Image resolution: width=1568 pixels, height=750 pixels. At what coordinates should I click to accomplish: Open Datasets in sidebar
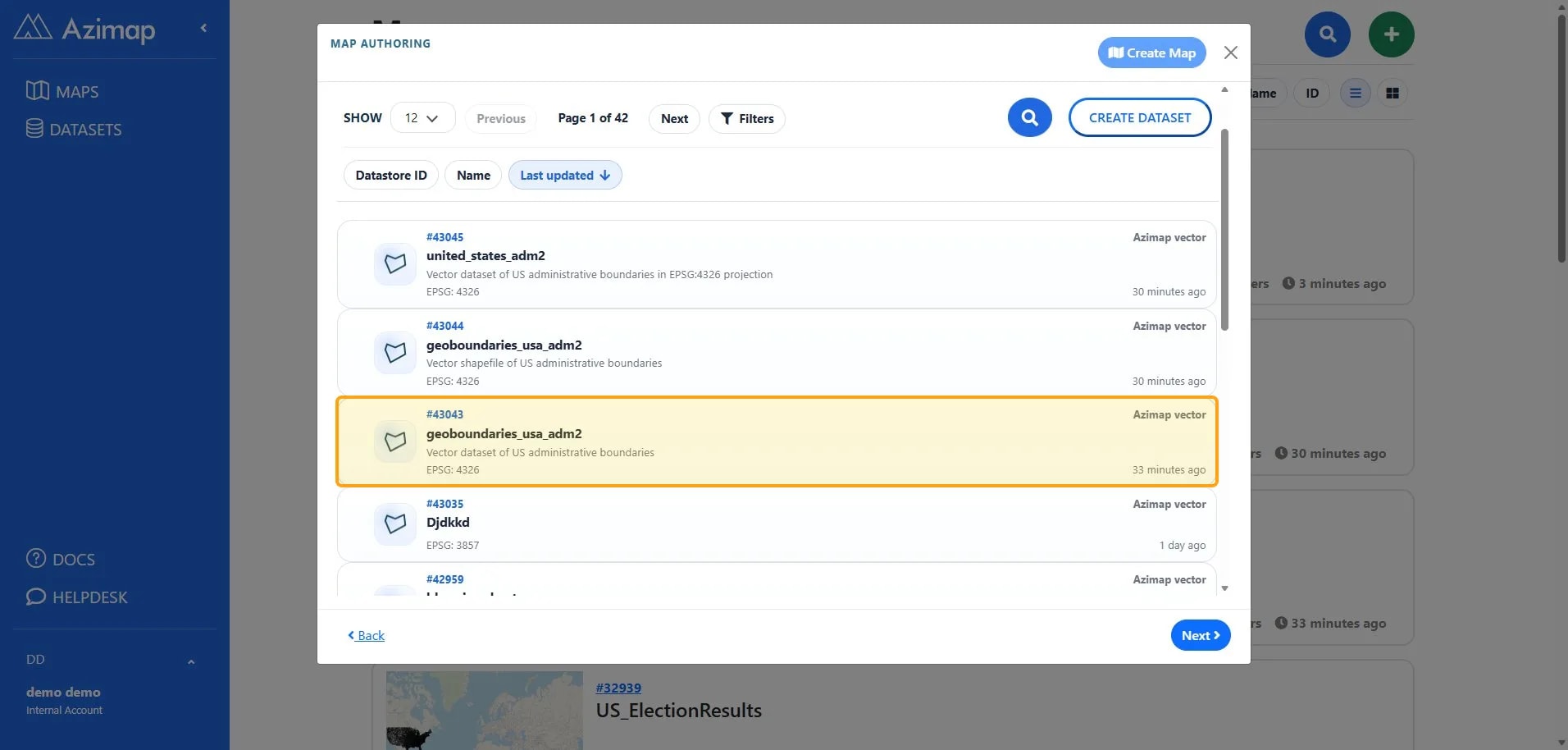coord(74,129)
